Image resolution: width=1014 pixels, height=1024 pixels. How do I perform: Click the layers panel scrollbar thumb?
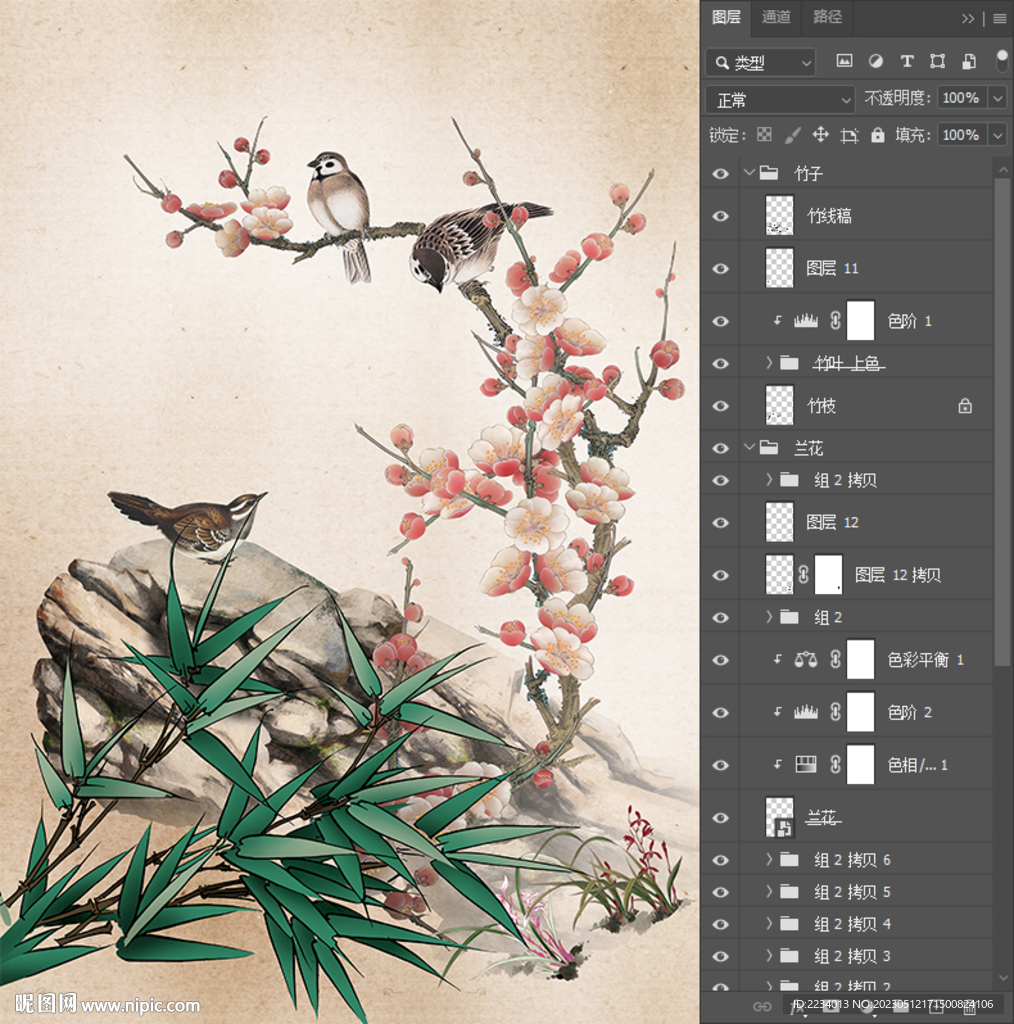pyautogui.click(x=1002, y=421)
